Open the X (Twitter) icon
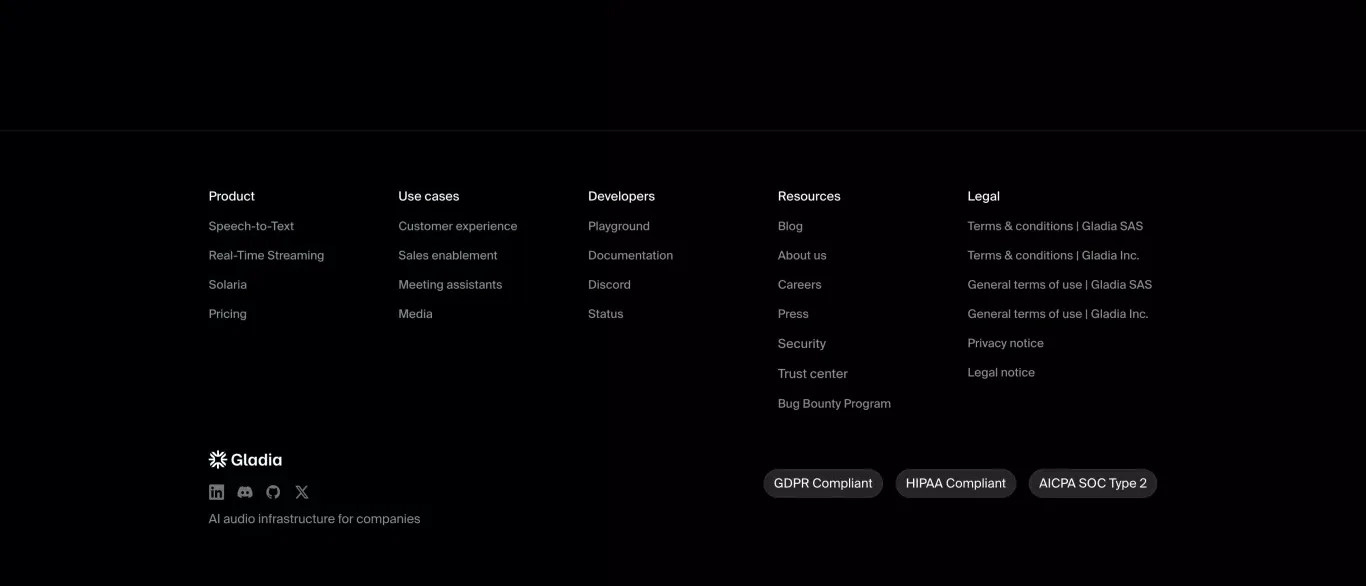 click(302, 492)
